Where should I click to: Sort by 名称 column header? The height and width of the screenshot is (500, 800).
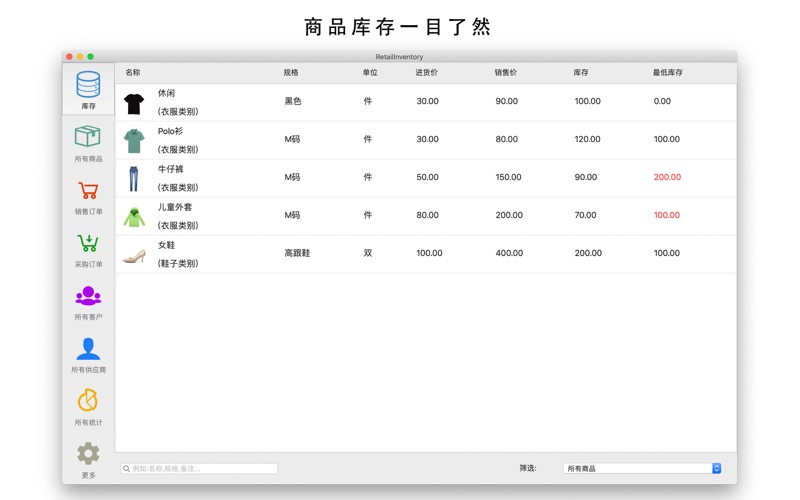[133, 73]
